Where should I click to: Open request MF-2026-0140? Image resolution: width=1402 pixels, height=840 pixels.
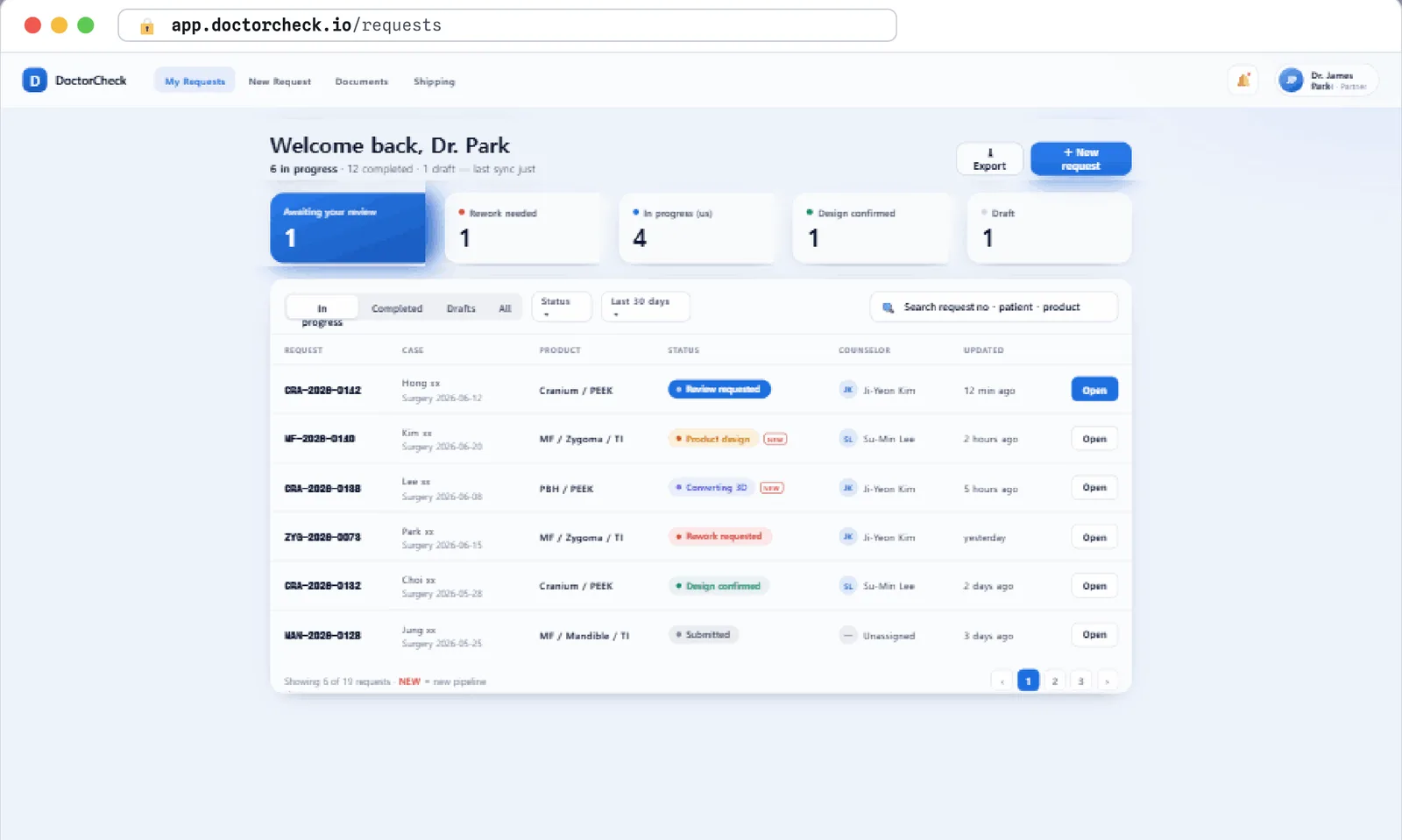coord(1094,439)
